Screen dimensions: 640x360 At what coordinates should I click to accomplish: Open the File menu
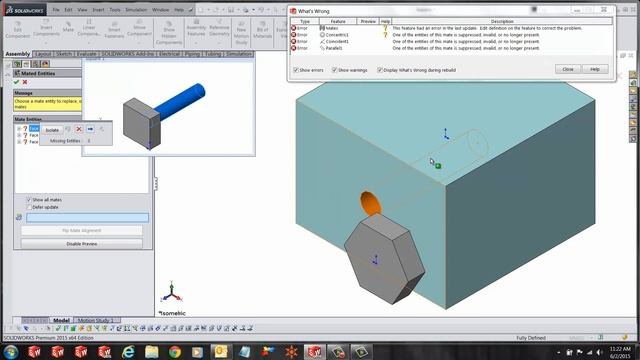pos(56,9)
